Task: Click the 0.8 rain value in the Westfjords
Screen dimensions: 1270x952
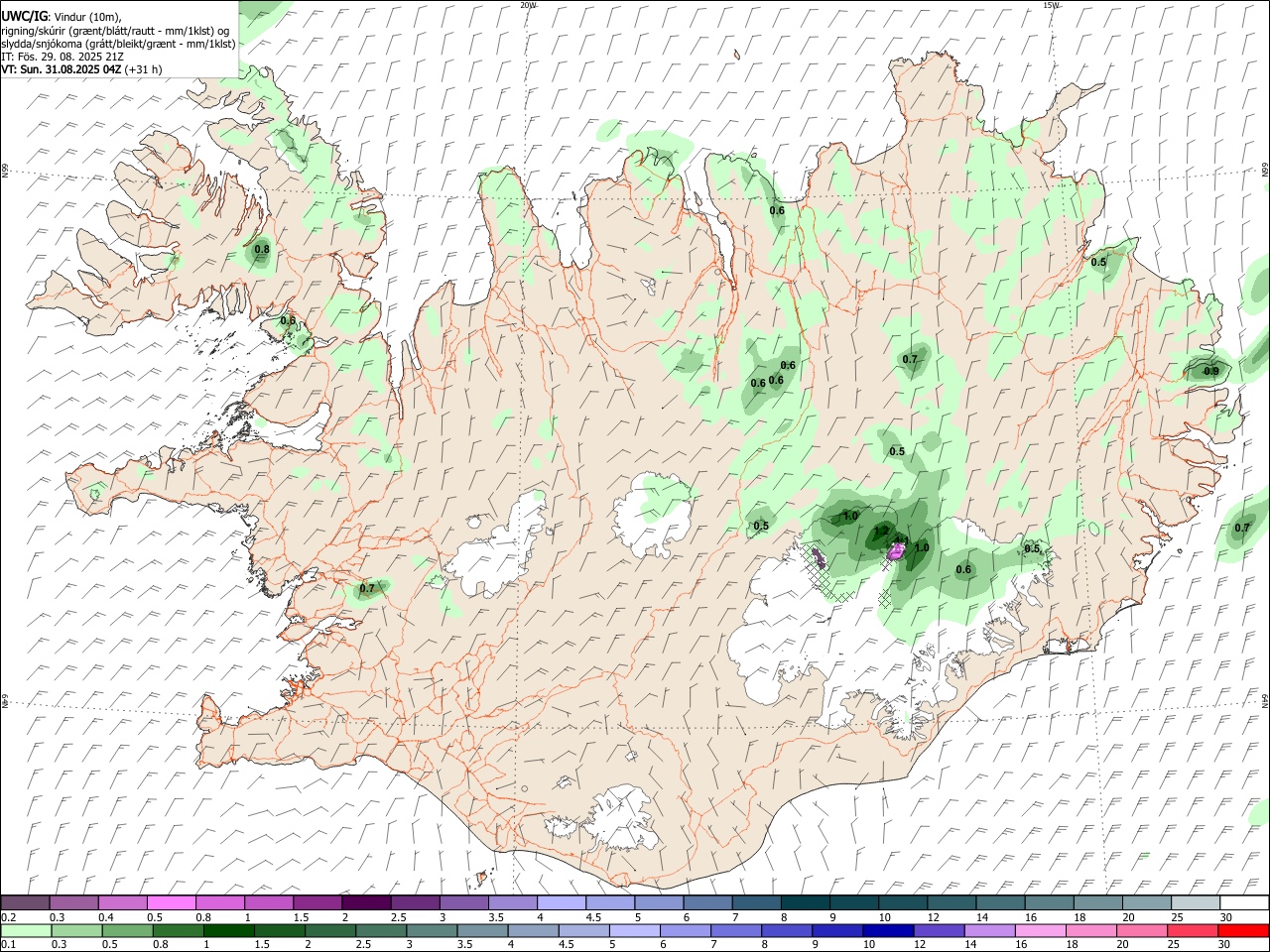Action: click(262, 250)
